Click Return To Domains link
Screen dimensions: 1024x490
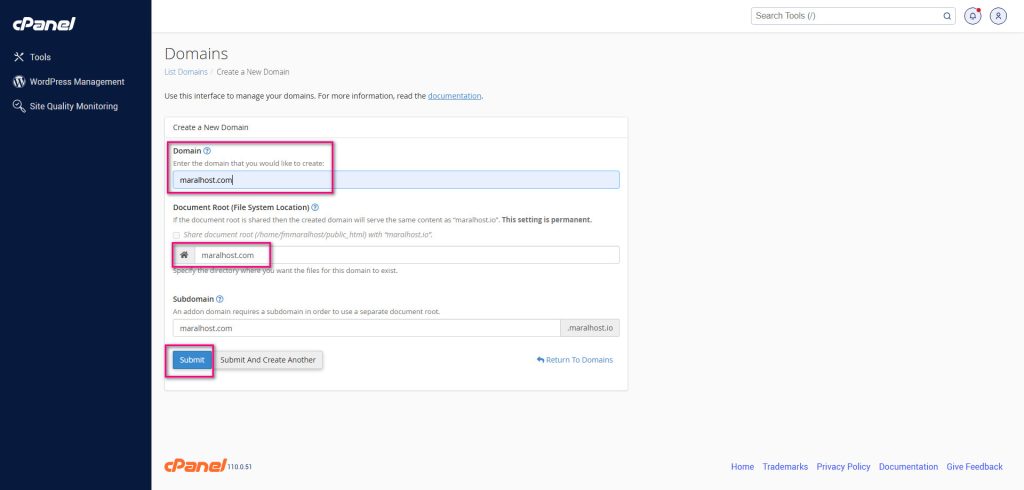tap(575, 360)
